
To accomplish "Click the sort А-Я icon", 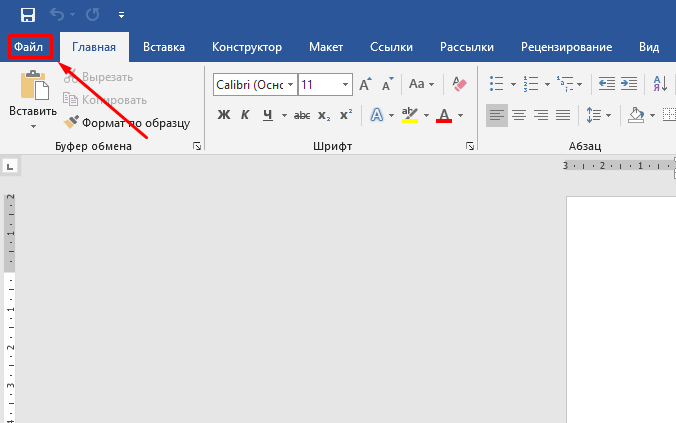I will click(x=660, y=84).
